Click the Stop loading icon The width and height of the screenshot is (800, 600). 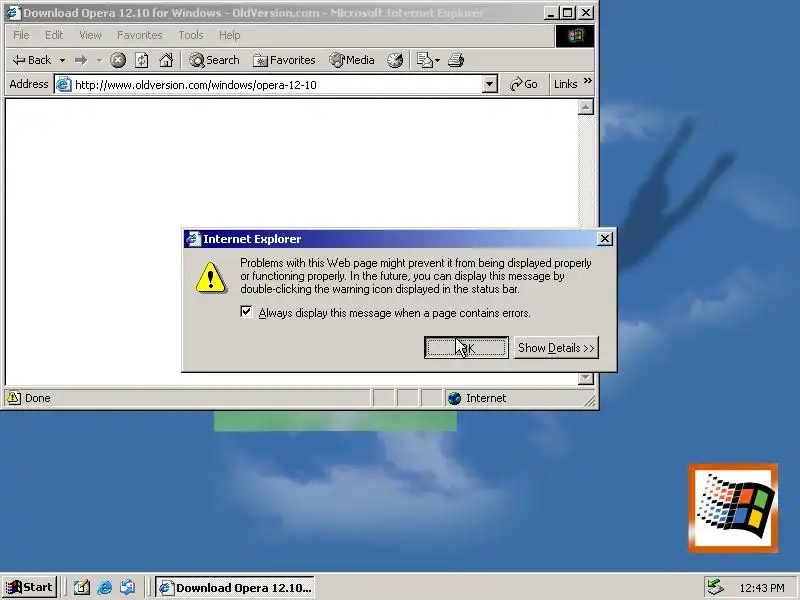118,60
